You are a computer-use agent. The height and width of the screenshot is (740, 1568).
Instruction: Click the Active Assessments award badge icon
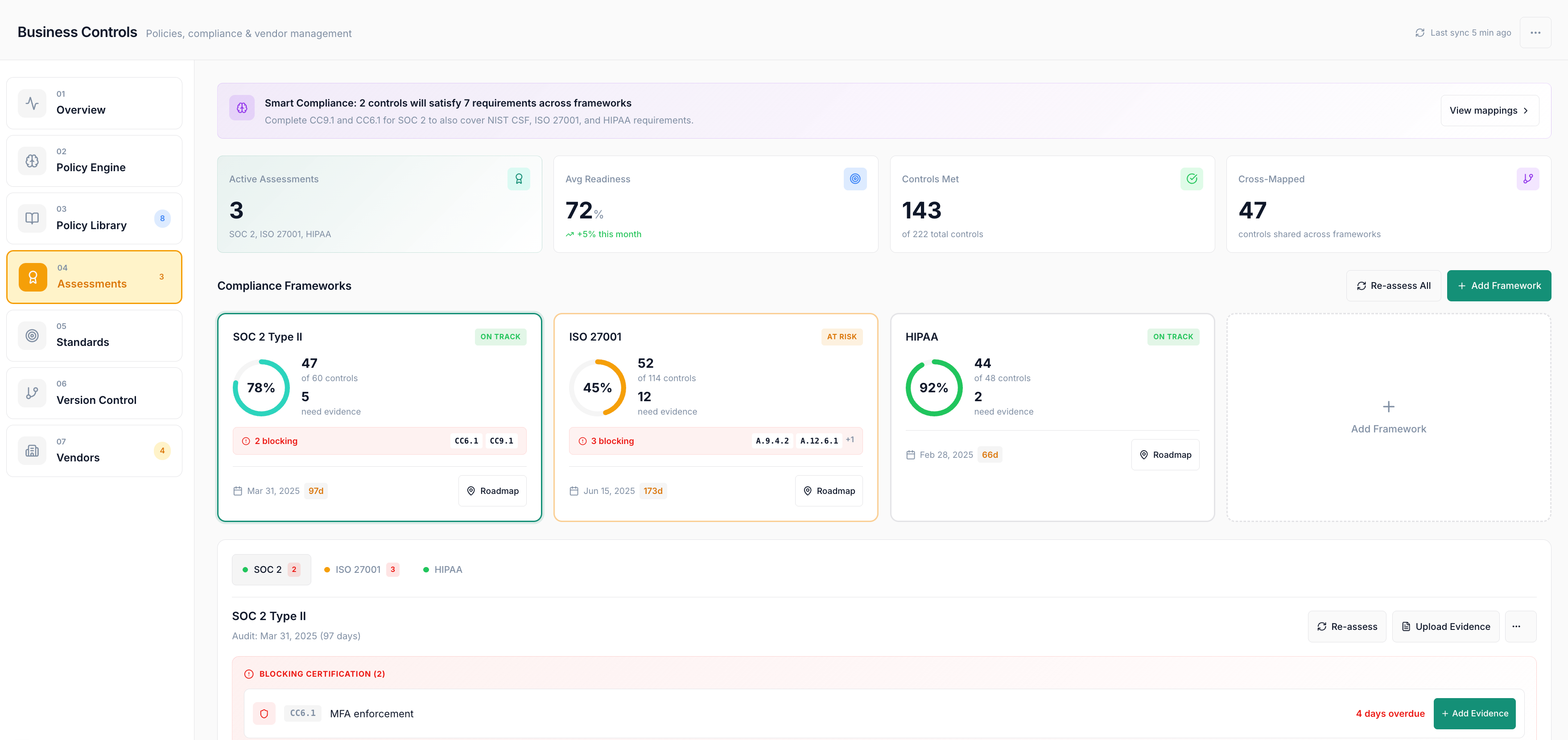[x=519, y=179]
